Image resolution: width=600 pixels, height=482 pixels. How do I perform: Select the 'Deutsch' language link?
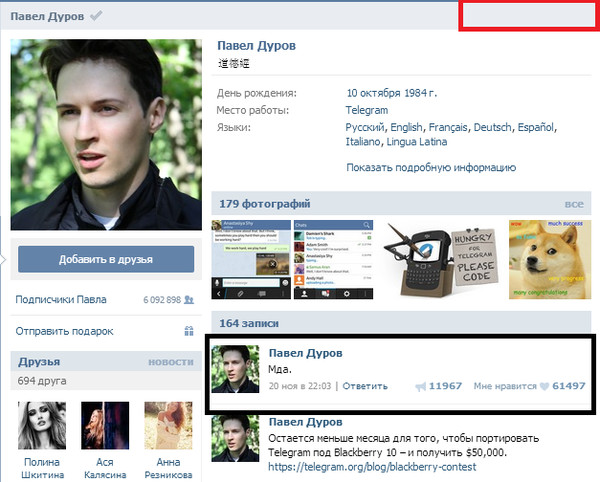pos(492,127)
